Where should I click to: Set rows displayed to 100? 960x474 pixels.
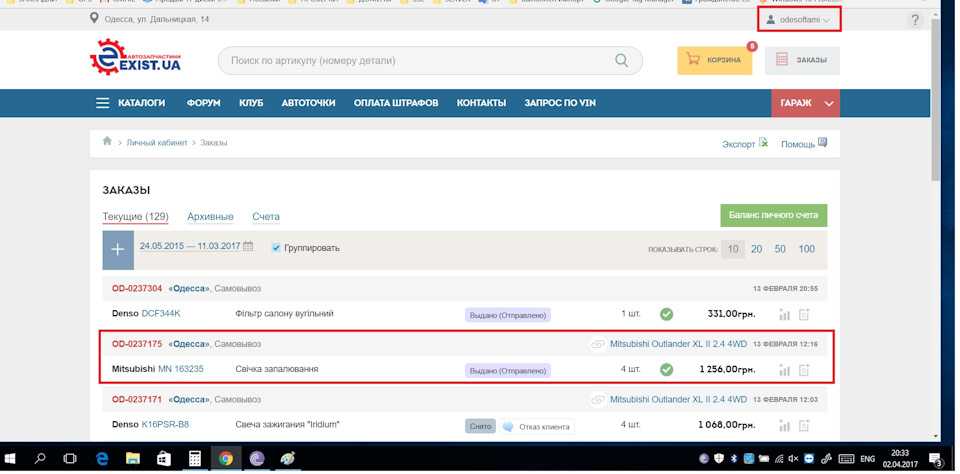point(806,249)
